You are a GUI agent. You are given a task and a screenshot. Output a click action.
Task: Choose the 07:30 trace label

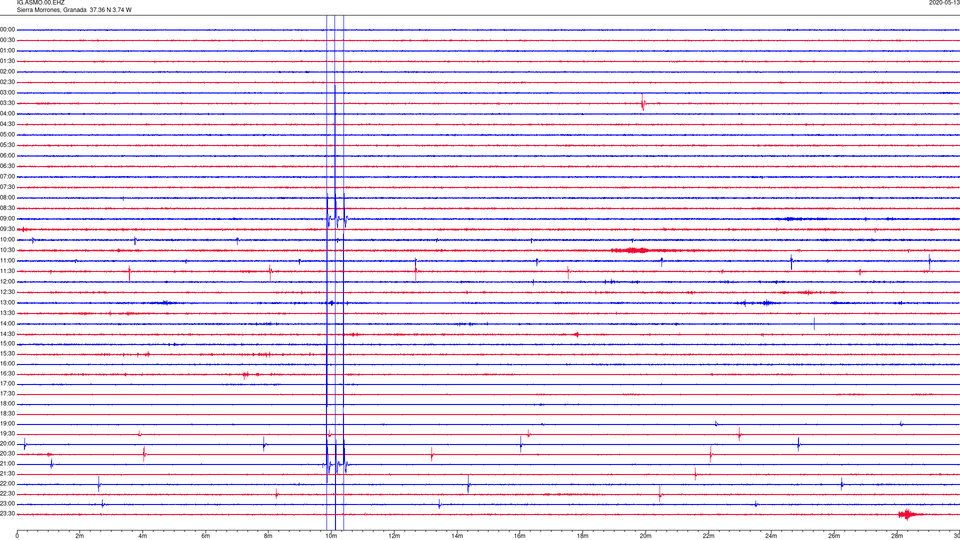[x=7, y=187]
